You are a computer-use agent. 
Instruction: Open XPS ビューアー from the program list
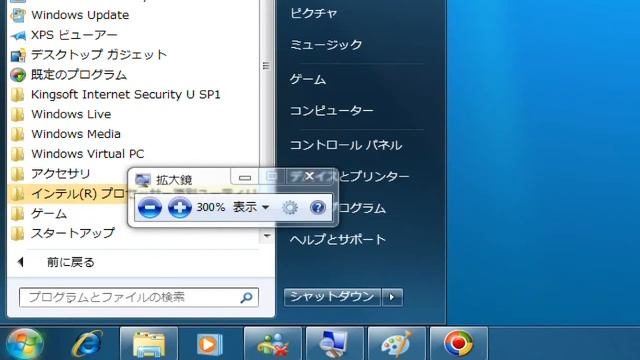133,35
